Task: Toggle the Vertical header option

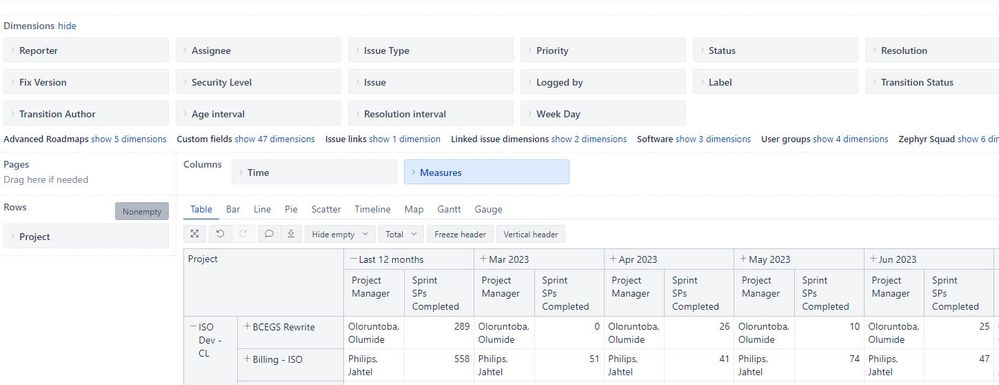Action: click(x=531, y=234)
